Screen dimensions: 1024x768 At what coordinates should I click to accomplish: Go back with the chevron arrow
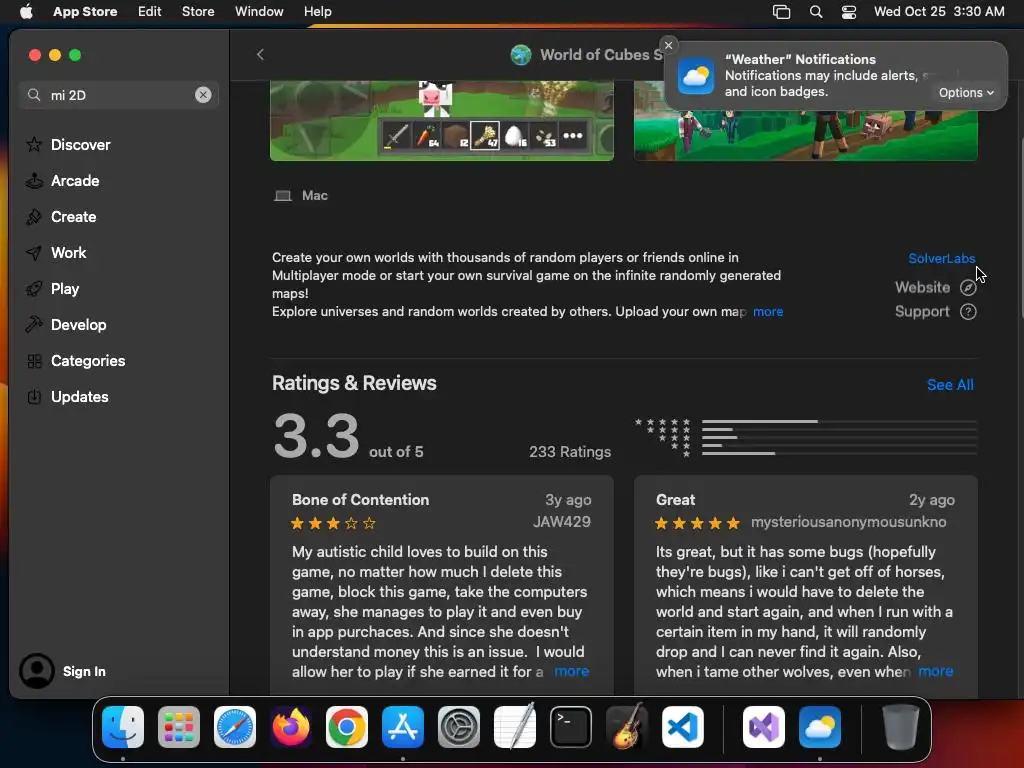(x=260, y=55)
